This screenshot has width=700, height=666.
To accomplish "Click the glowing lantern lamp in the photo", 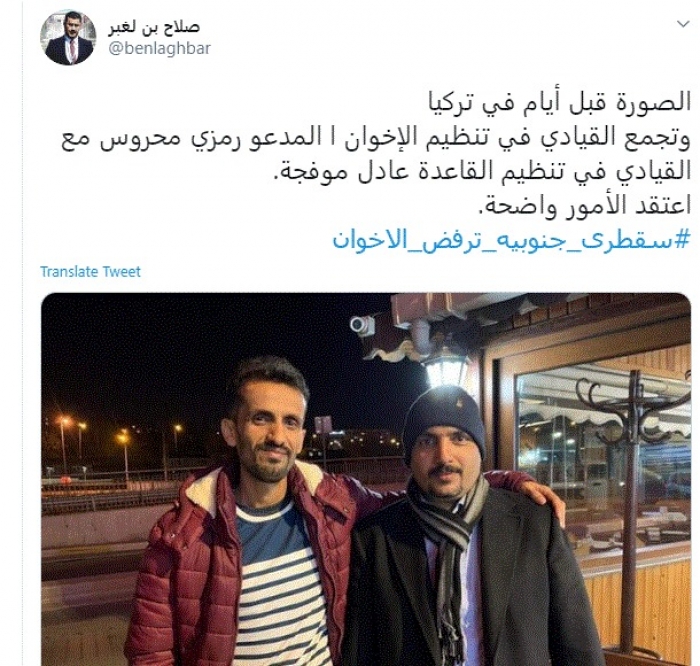I will (x=440, y=370).
